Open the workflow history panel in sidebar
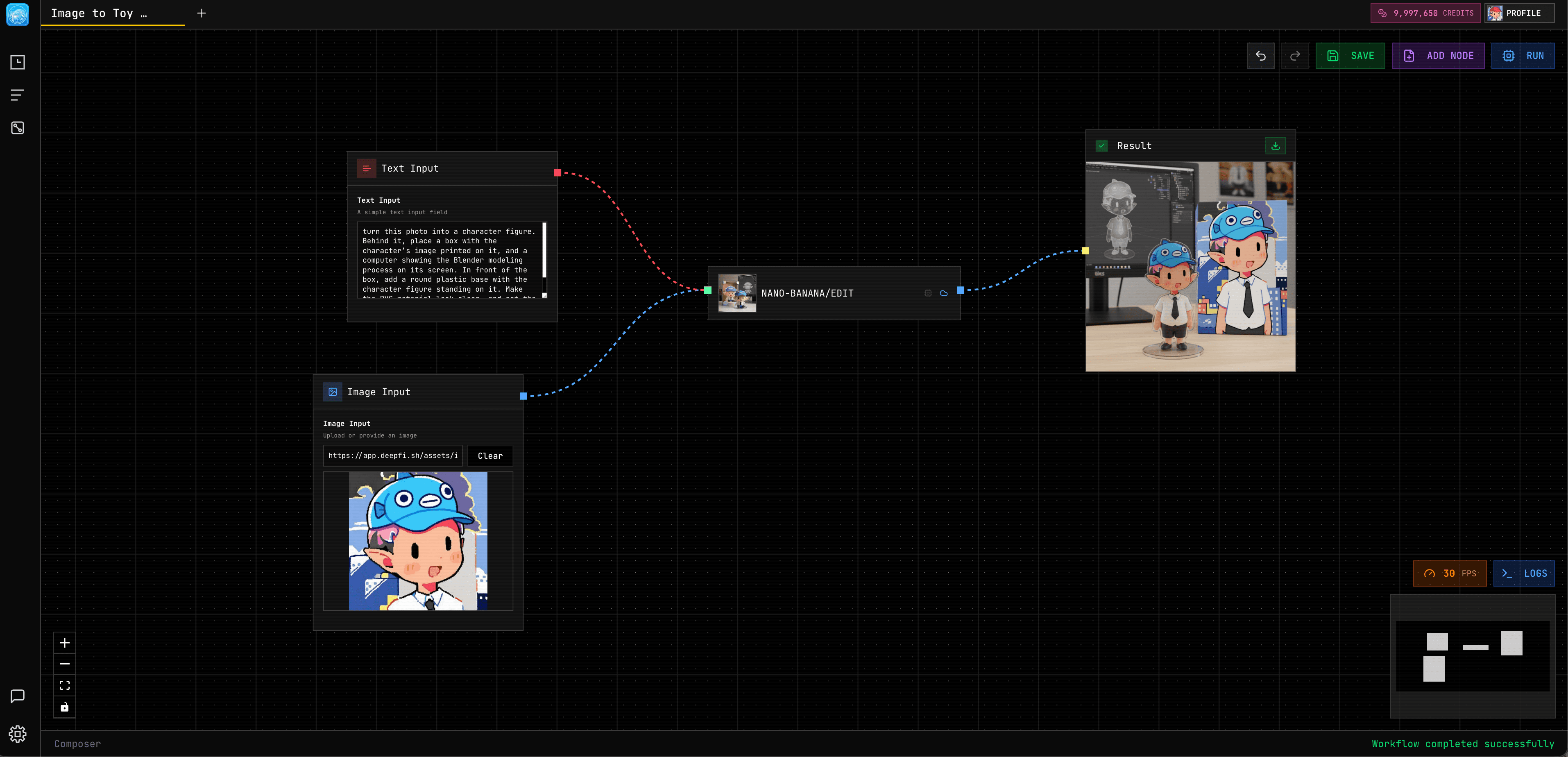The height and width of the screenshot is (757, 1568). pos(18,62)
